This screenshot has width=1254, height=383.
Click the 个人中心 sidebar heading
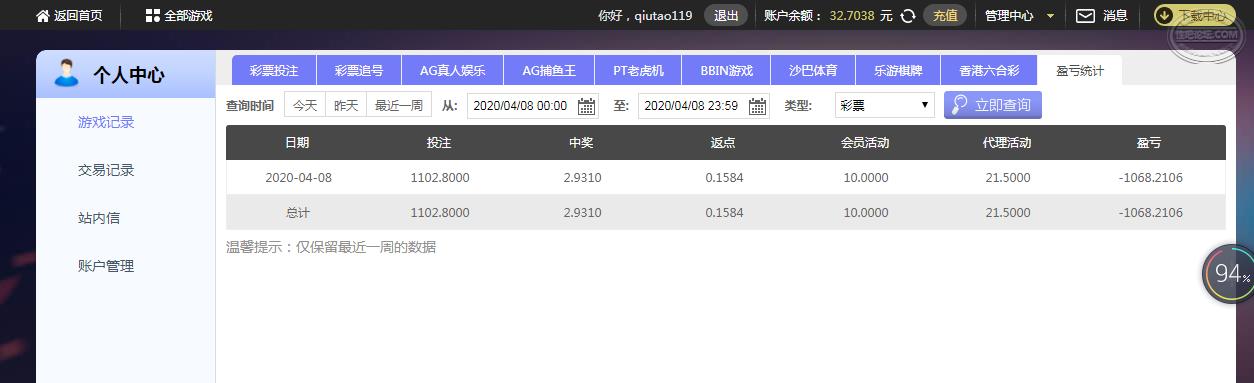pyautogui.click(x=129, y=75)
